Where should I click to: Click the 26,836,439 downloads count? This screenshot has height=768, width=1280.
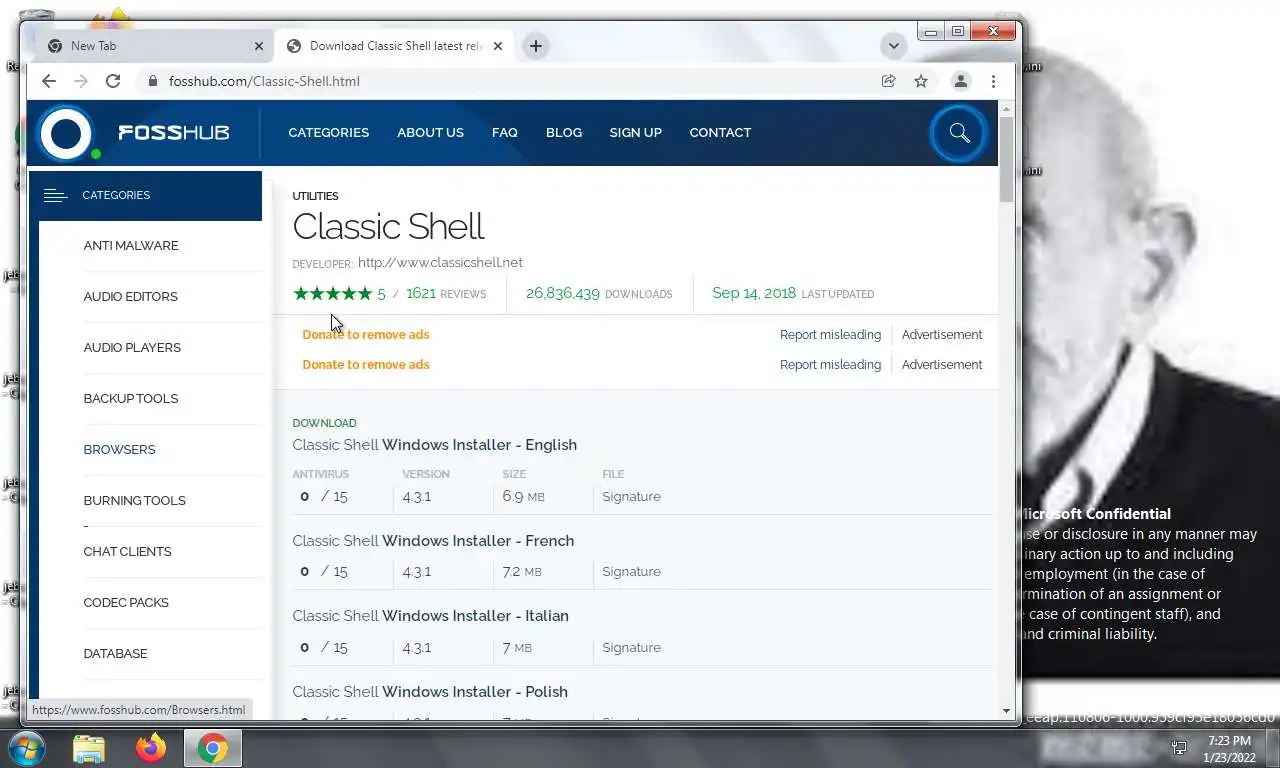pyautogui.click(x=563, y=293)
